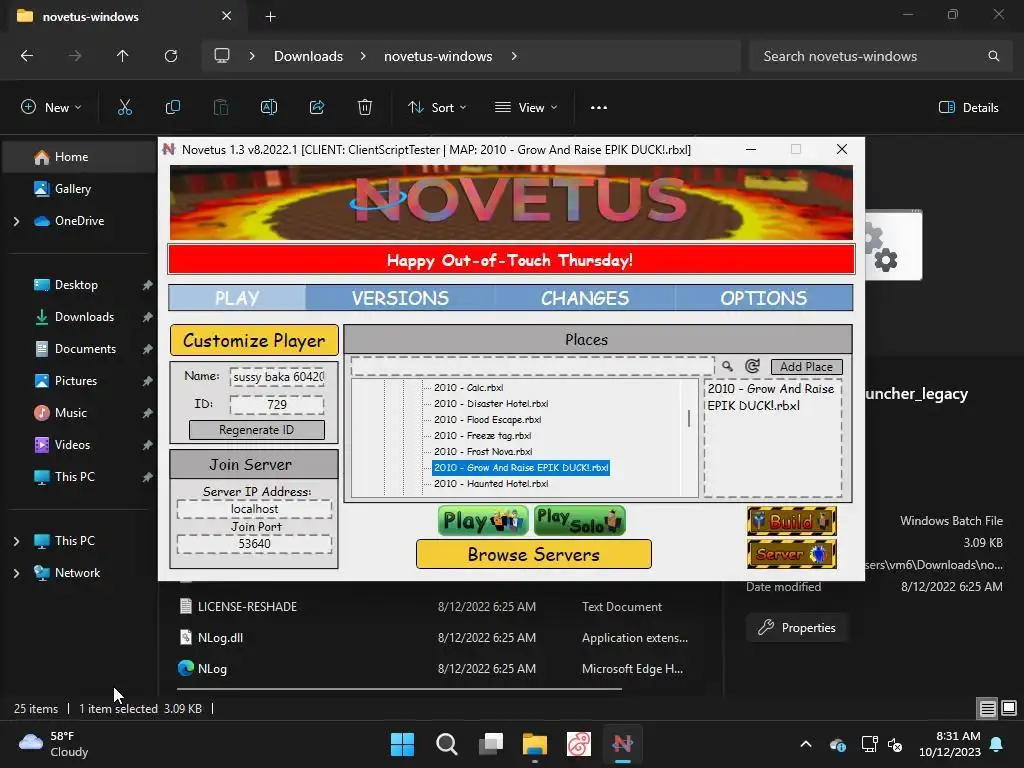The height and width of the screenshot is (768, 1024).
Task: Open Home in the navigation pane
Action: 80,157
